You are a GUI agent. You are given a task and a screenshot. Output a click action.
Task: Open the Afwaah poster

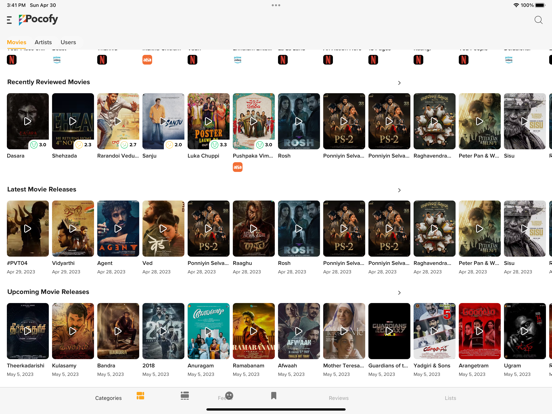(x=299, y=331)
